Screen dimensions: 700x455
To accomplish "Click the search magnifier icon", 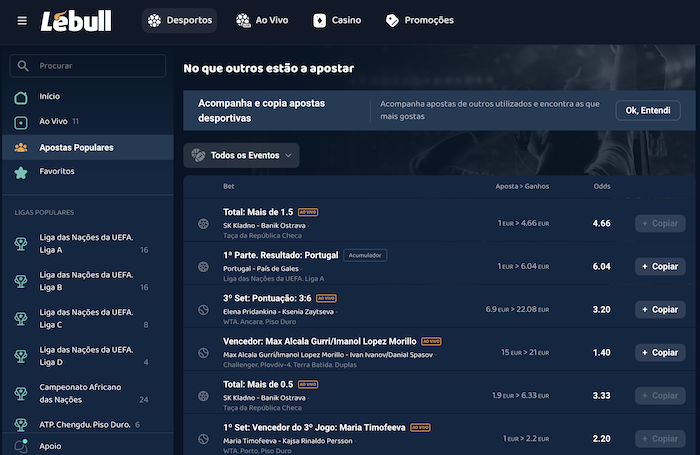I will tap(23, 66).
